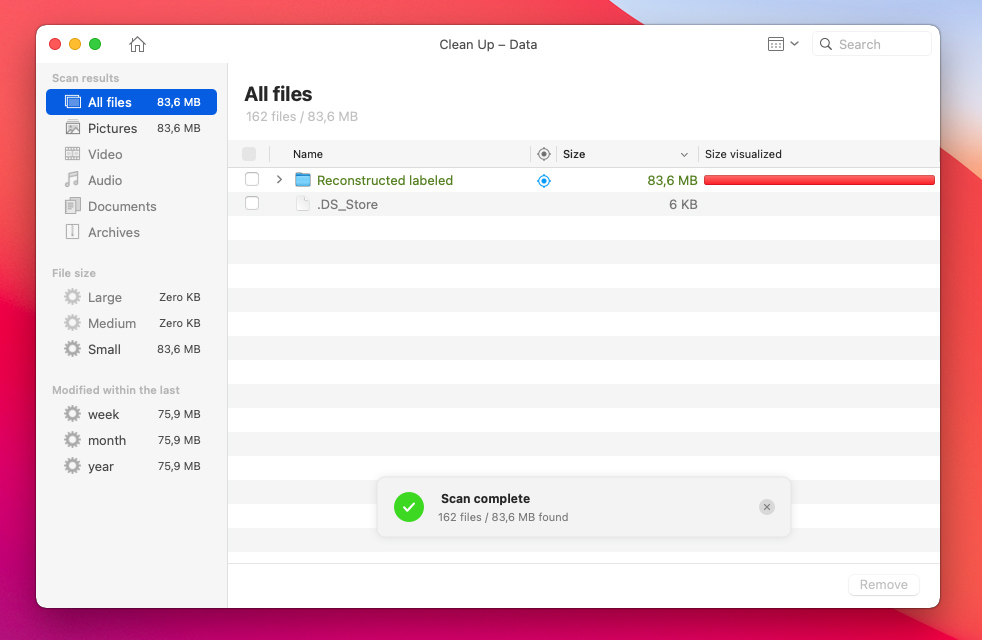Sort by the Name column header
Viewport: 982px width, 640px height.
308,154
